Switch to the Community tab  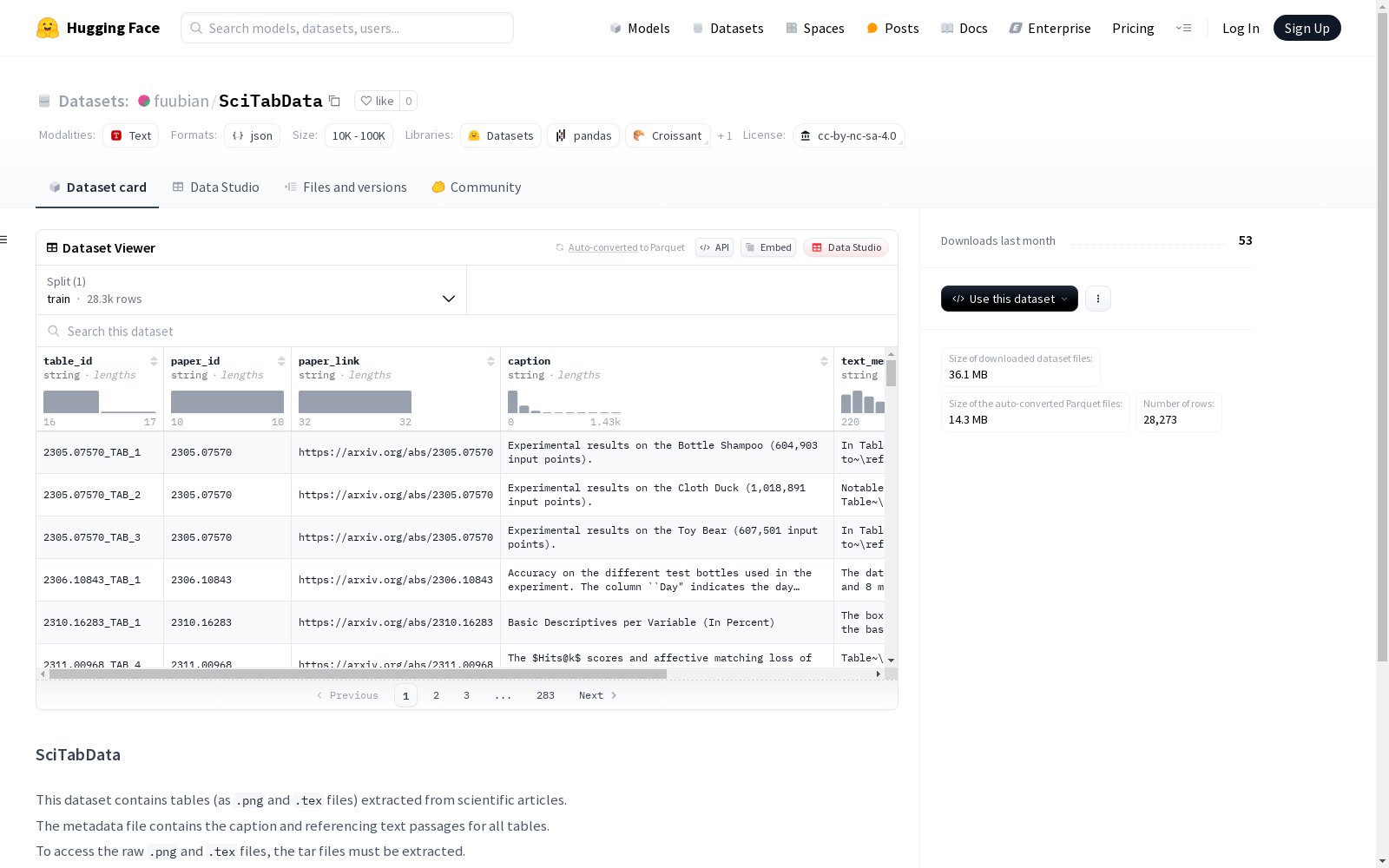[x=477, y=187]
